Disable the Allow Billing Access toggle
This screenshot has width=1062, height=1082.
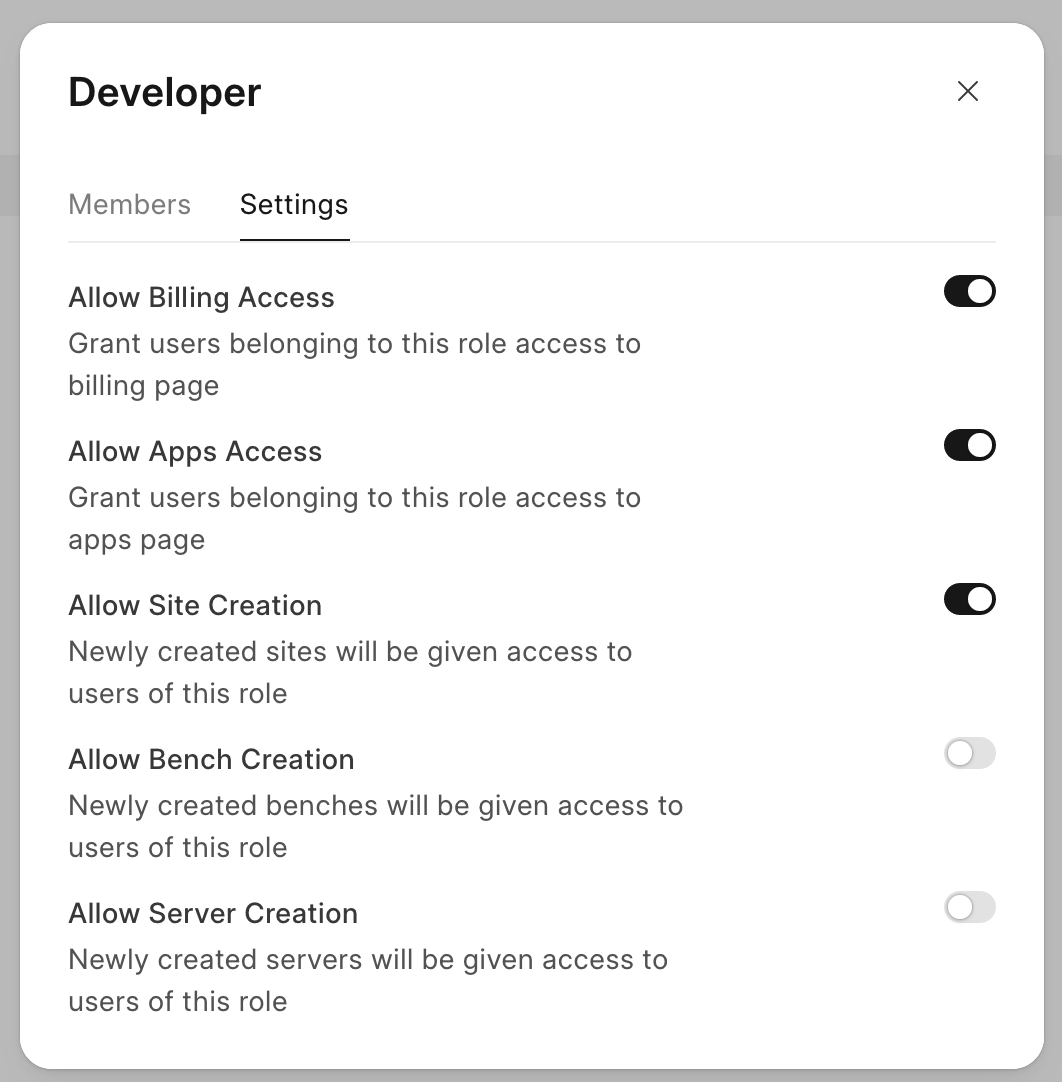click(x=969, y=291)
